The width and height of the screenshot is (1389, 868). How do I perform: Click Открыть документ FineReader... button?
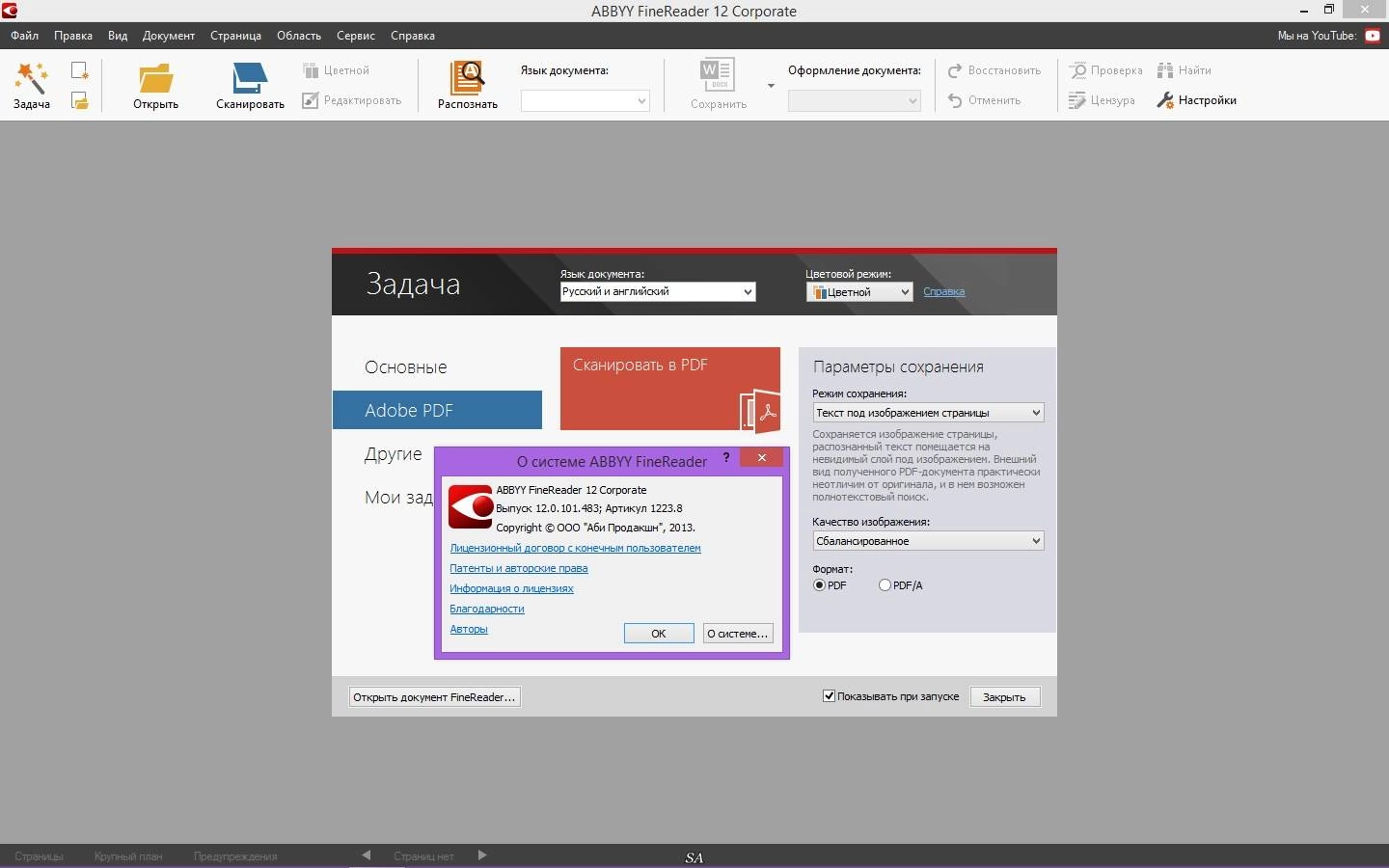point(434,697)
